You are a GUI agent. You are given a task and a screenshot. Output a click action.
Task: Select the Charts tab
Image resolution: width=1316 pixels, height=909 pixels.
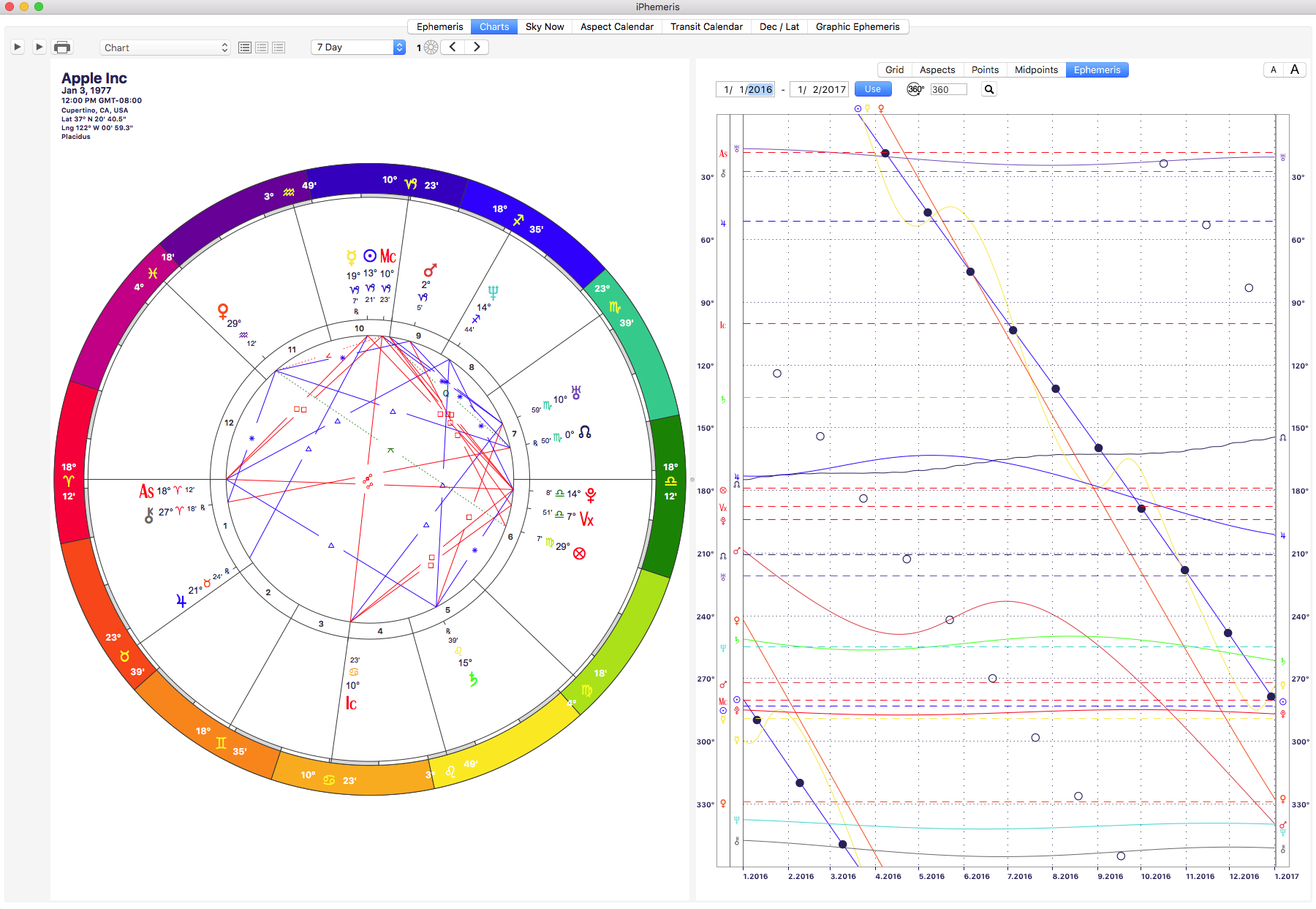pyautogui.click(x=494, y=26)
